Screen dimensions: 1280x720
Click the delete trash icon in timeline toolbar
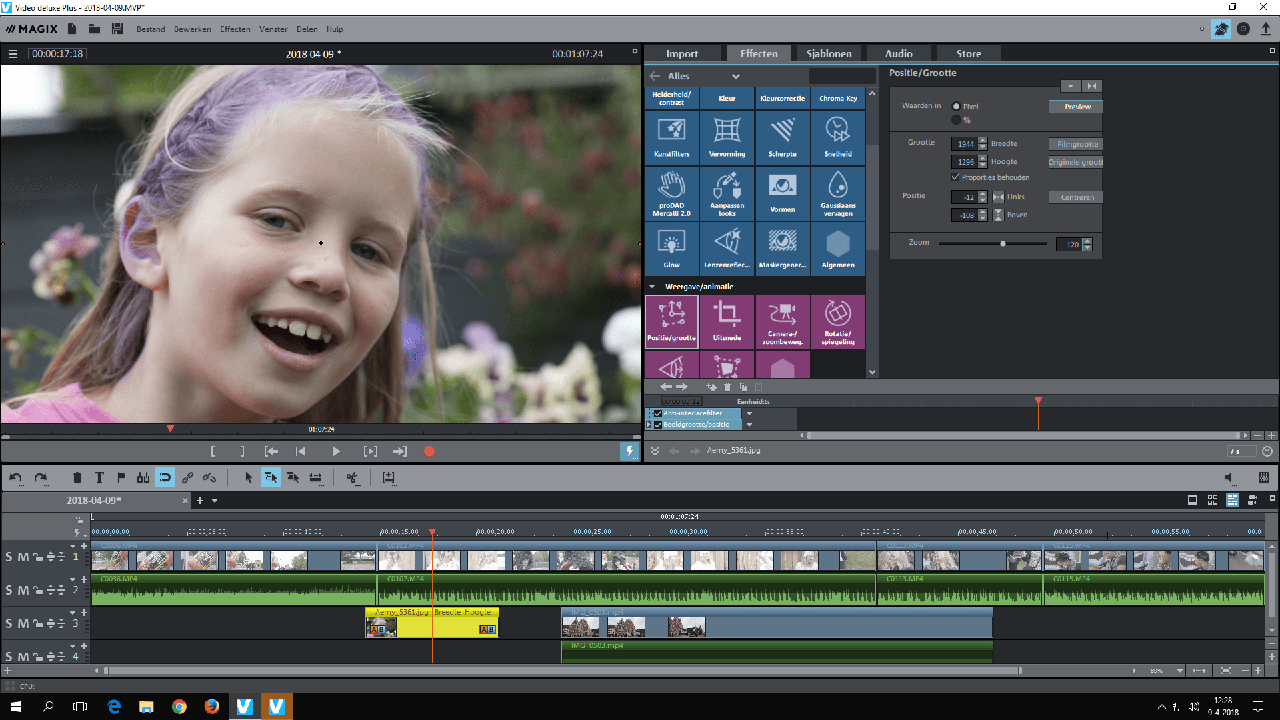[77, 478]
